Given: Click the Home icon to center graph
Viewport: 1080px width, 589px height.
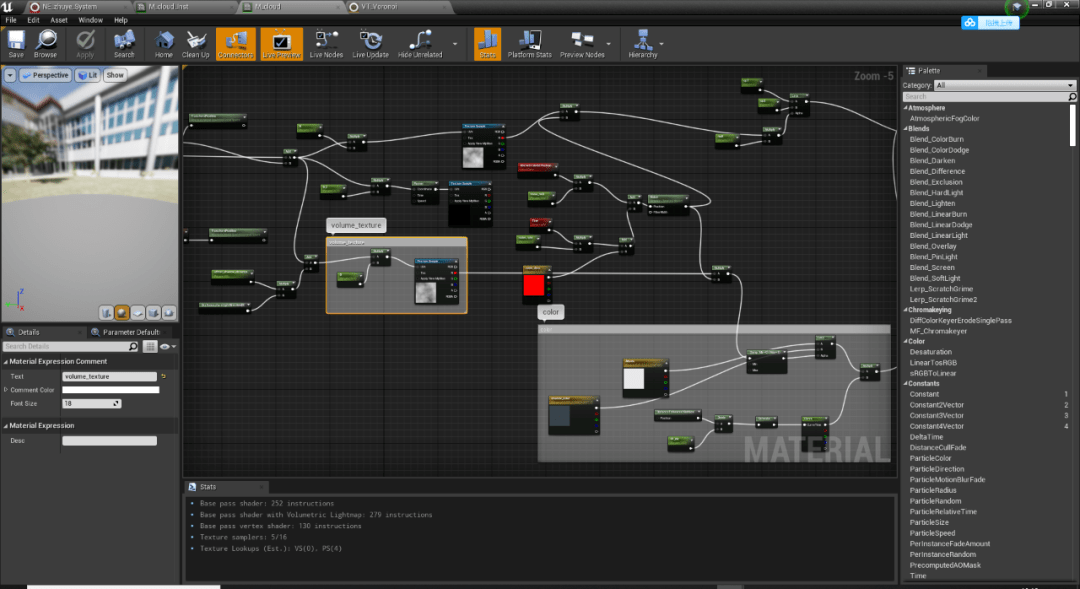Looking at the screenshot, I should pos(164,43).
